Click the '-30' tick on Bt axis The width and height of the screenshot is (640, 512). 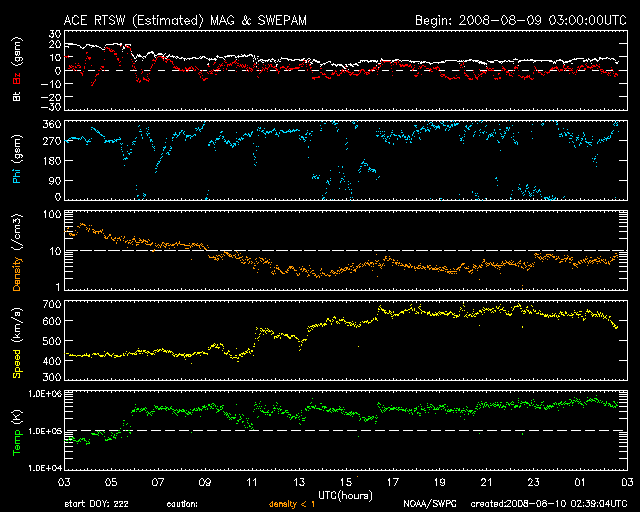pos(51,107)
